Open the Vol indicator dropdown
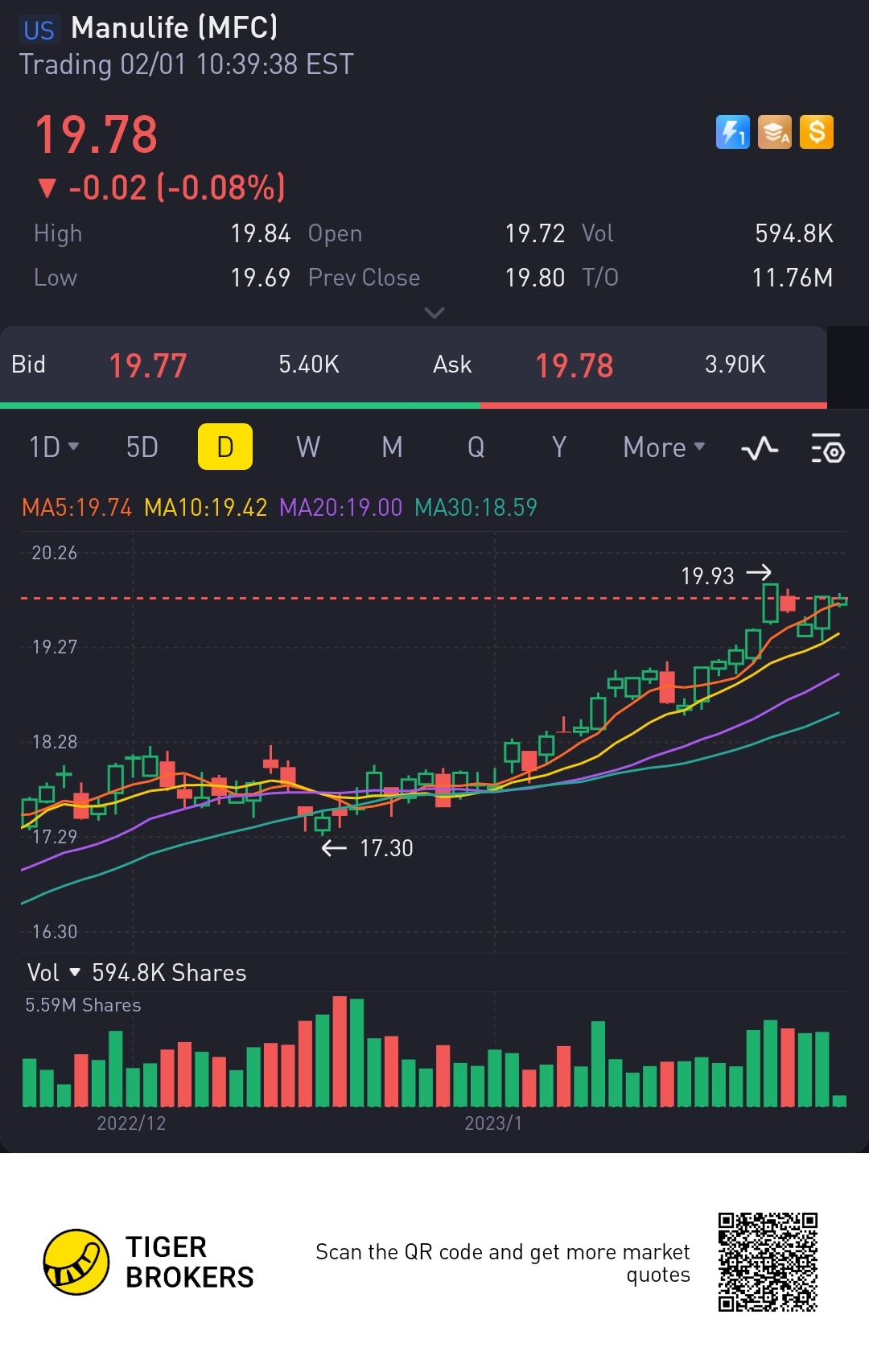This screenshot has height=1372, width=869. [x=54, y=972]
